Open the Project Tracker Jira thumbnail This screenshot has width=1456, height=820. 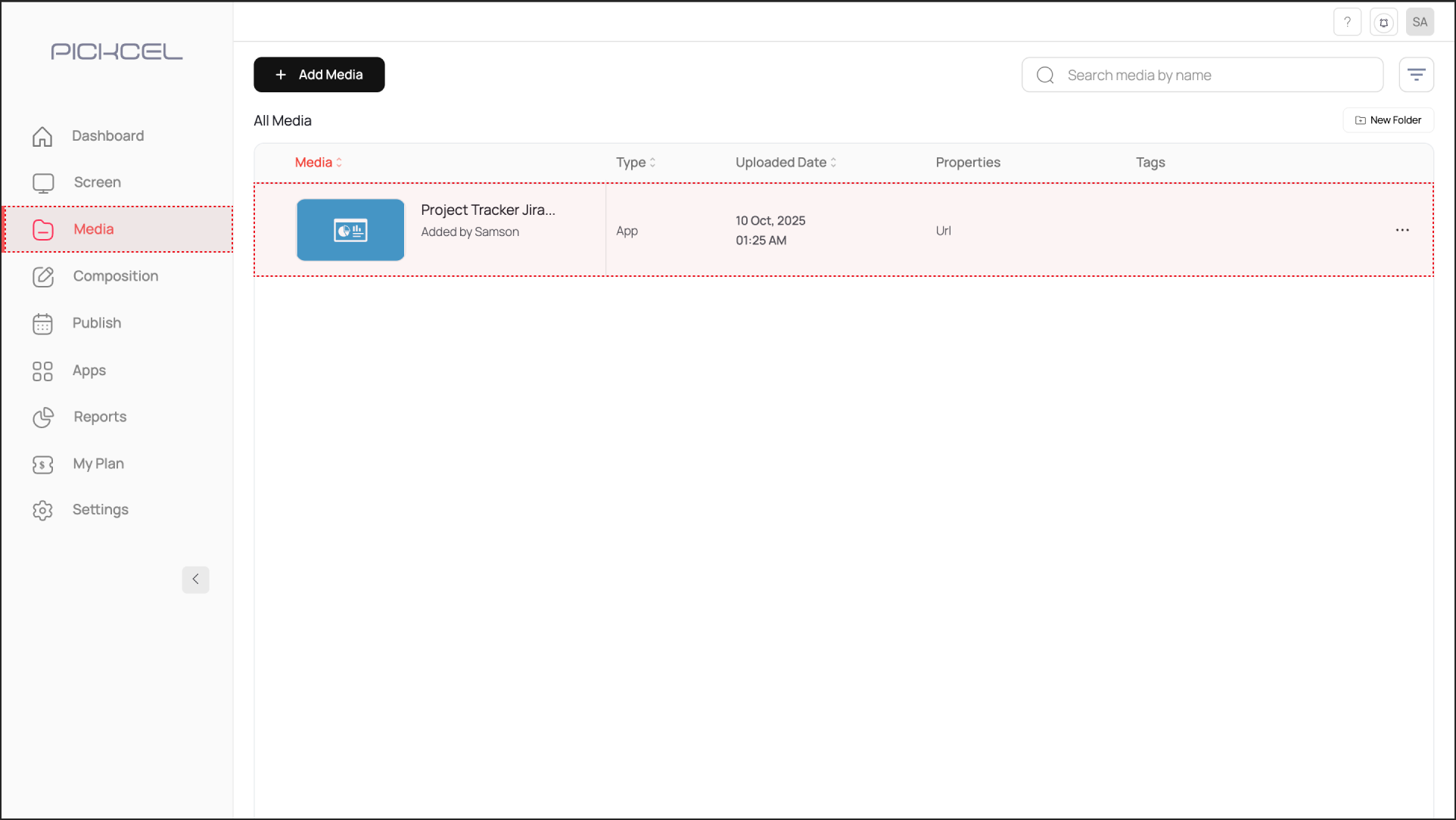point(350,230)
